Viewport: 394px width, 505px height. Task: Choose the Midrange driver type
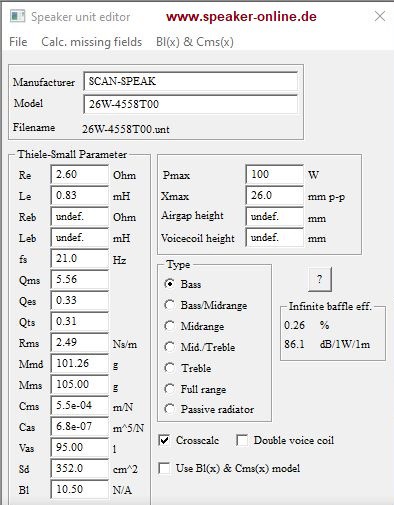[170, 326]
